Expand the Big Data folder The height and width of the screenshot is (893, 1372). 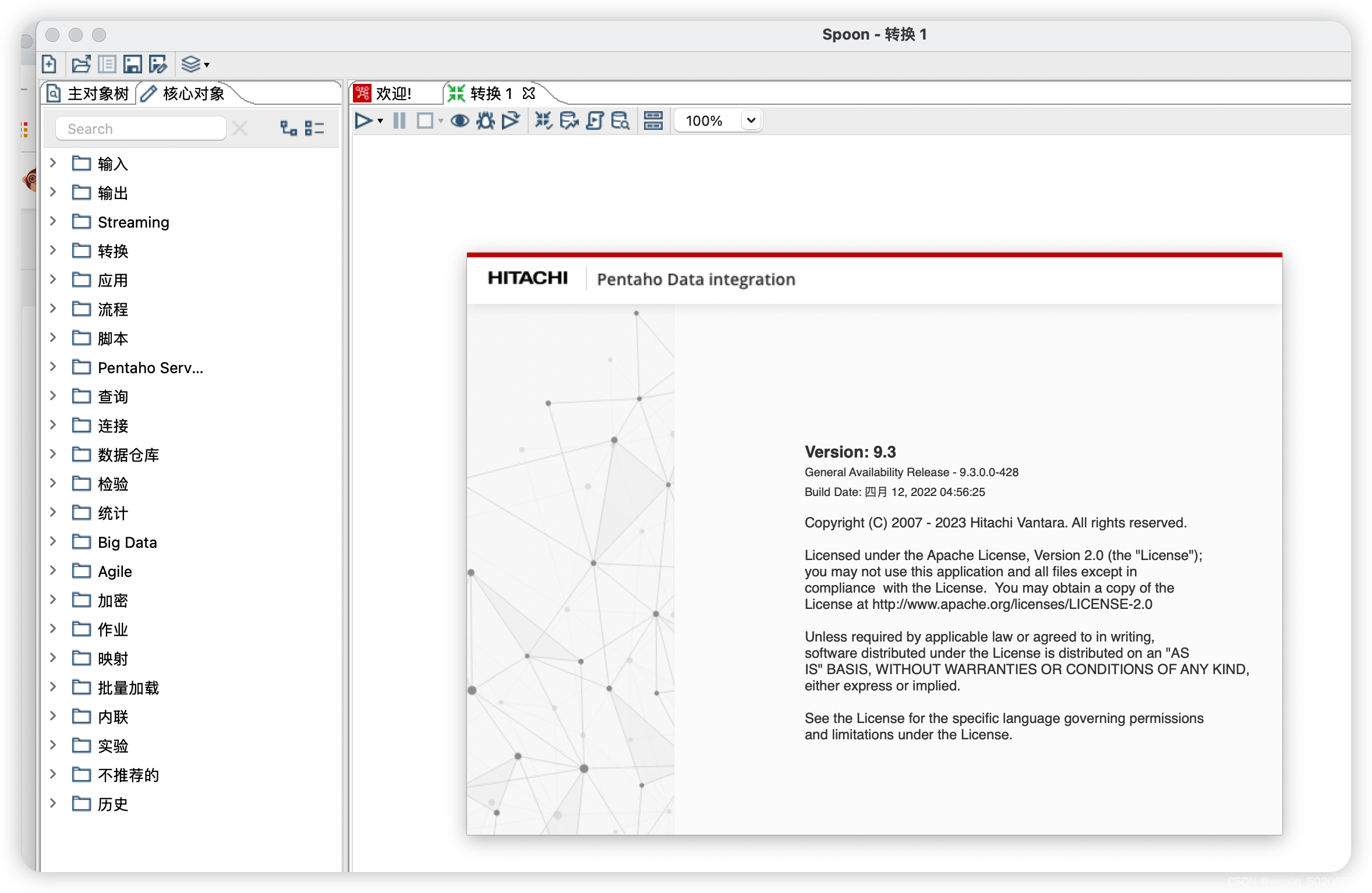pyautogui.click(x=53, y=541)
